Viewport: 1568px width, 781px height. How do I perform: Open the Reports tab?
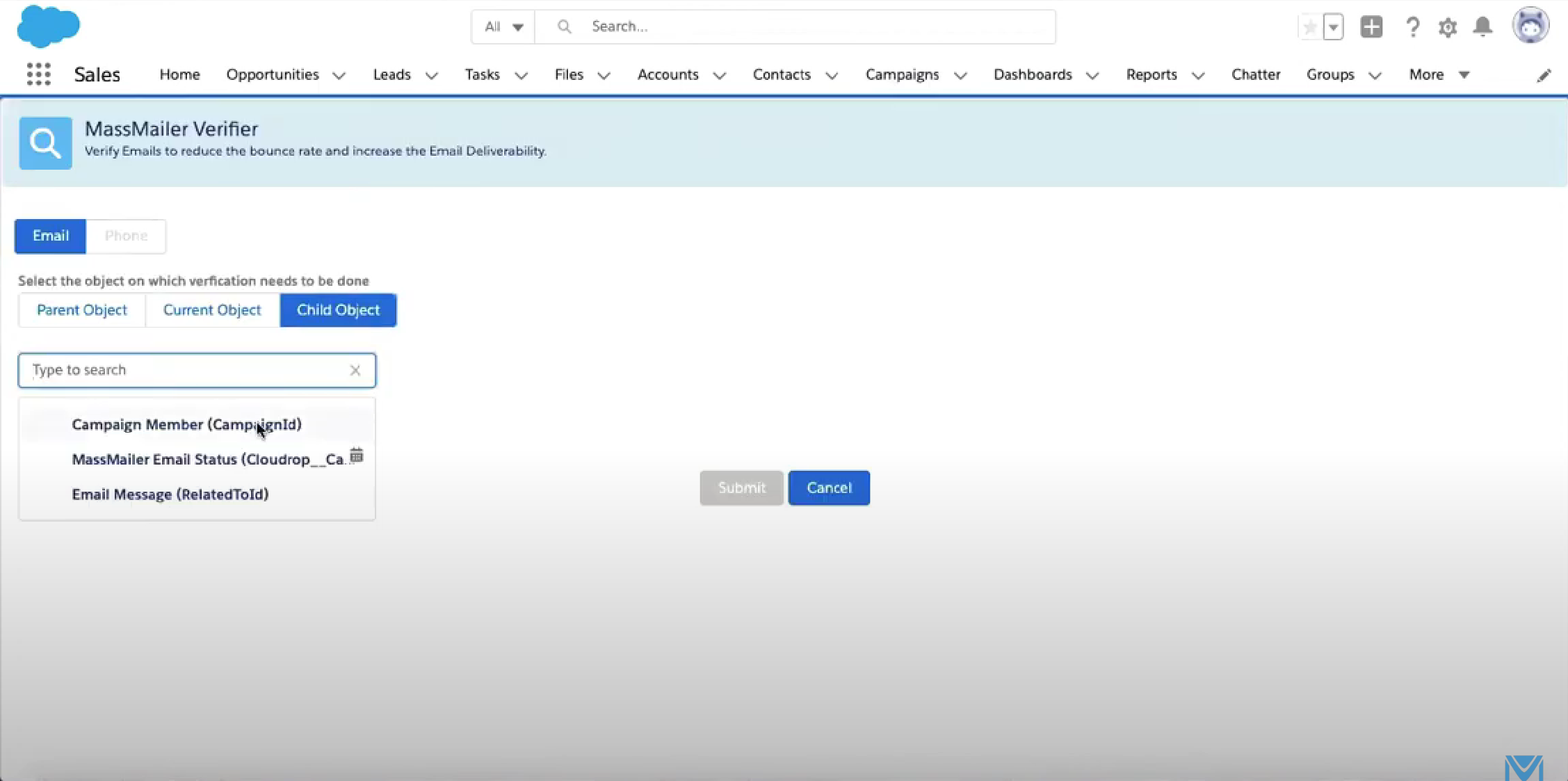point(1151,74)
